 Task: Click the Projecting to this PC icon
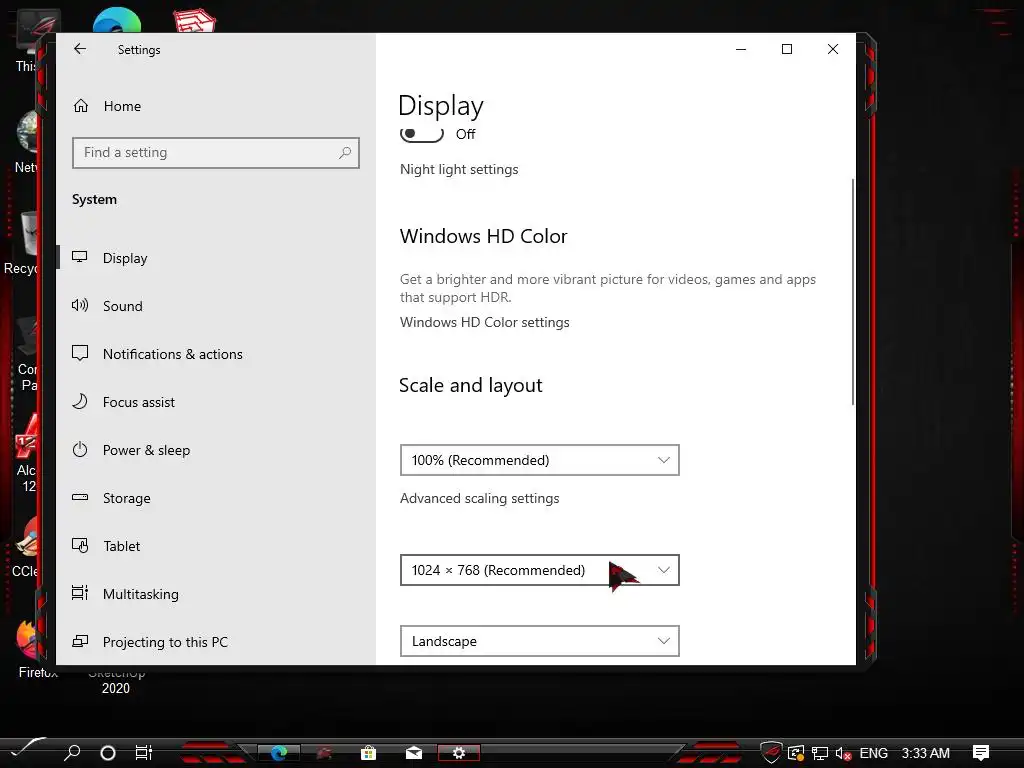pos(80,641)
